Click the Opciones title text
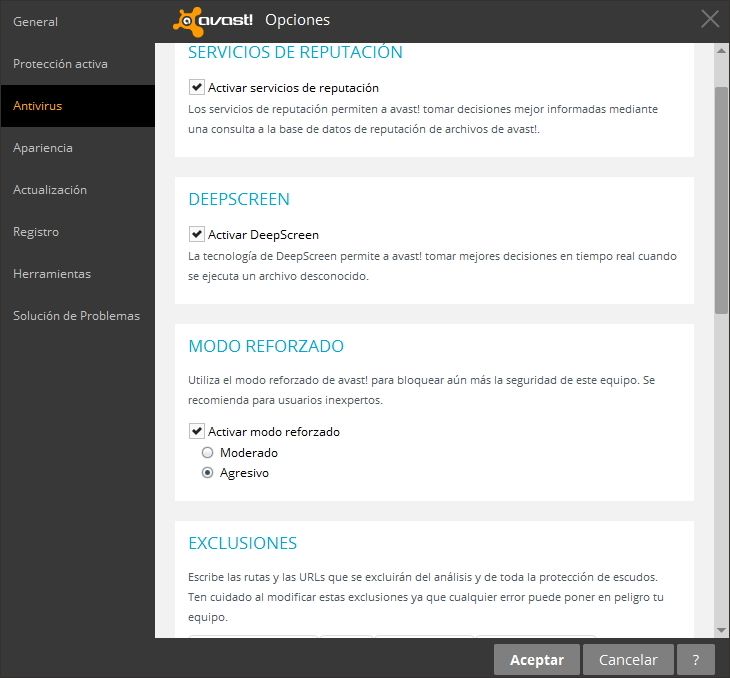 (297, 20)
